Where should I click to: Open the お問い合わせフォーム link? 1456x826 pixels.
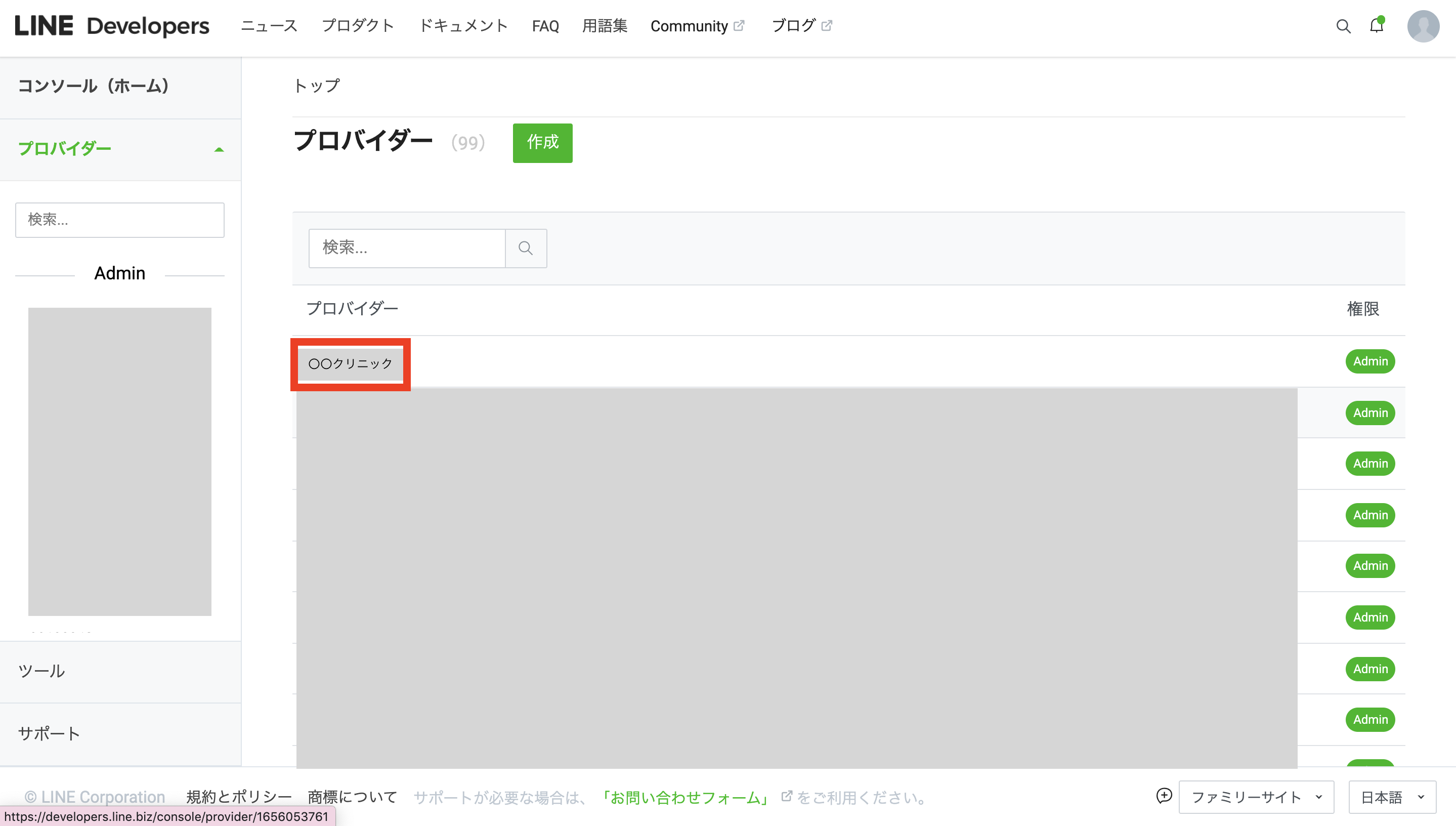click(x=685, y=798)
